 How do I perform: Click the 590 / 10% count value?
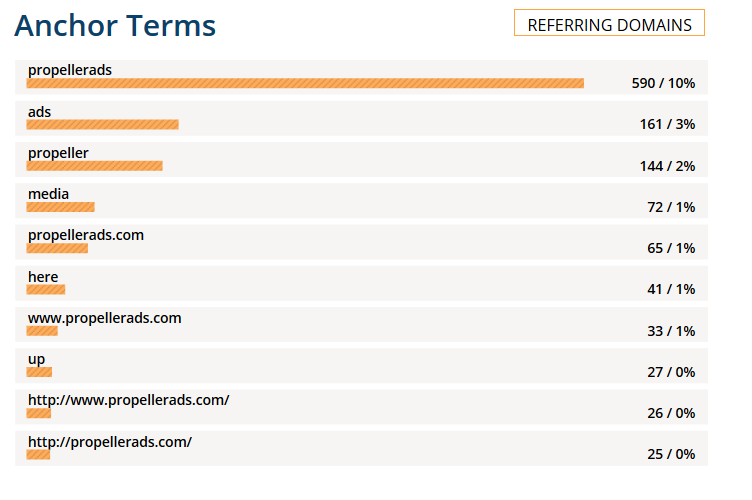(x=663, y=83)
